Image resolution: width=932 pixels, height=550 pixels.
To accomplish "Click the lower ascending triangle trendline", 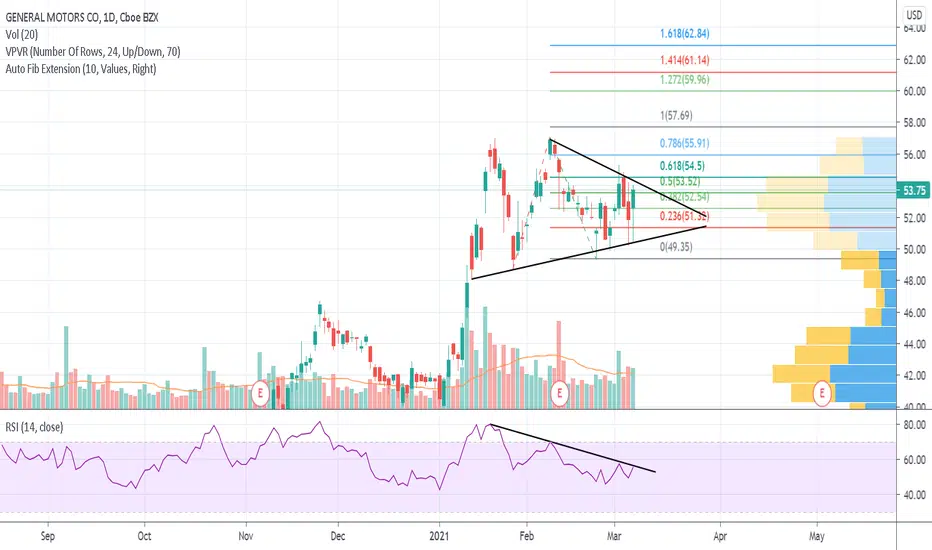I will [x=588, y=253].
